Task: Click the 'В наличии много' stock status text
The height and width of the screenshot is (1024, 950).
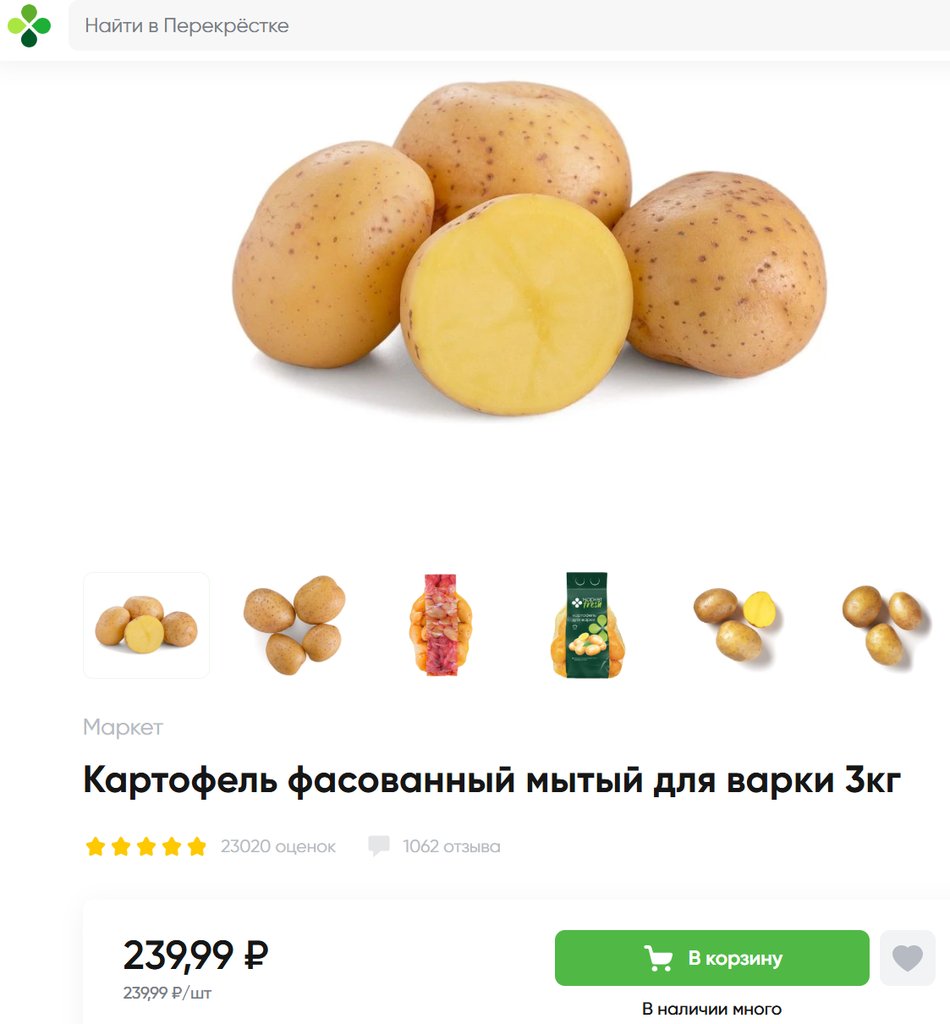Action: [x=712, y=1009]
